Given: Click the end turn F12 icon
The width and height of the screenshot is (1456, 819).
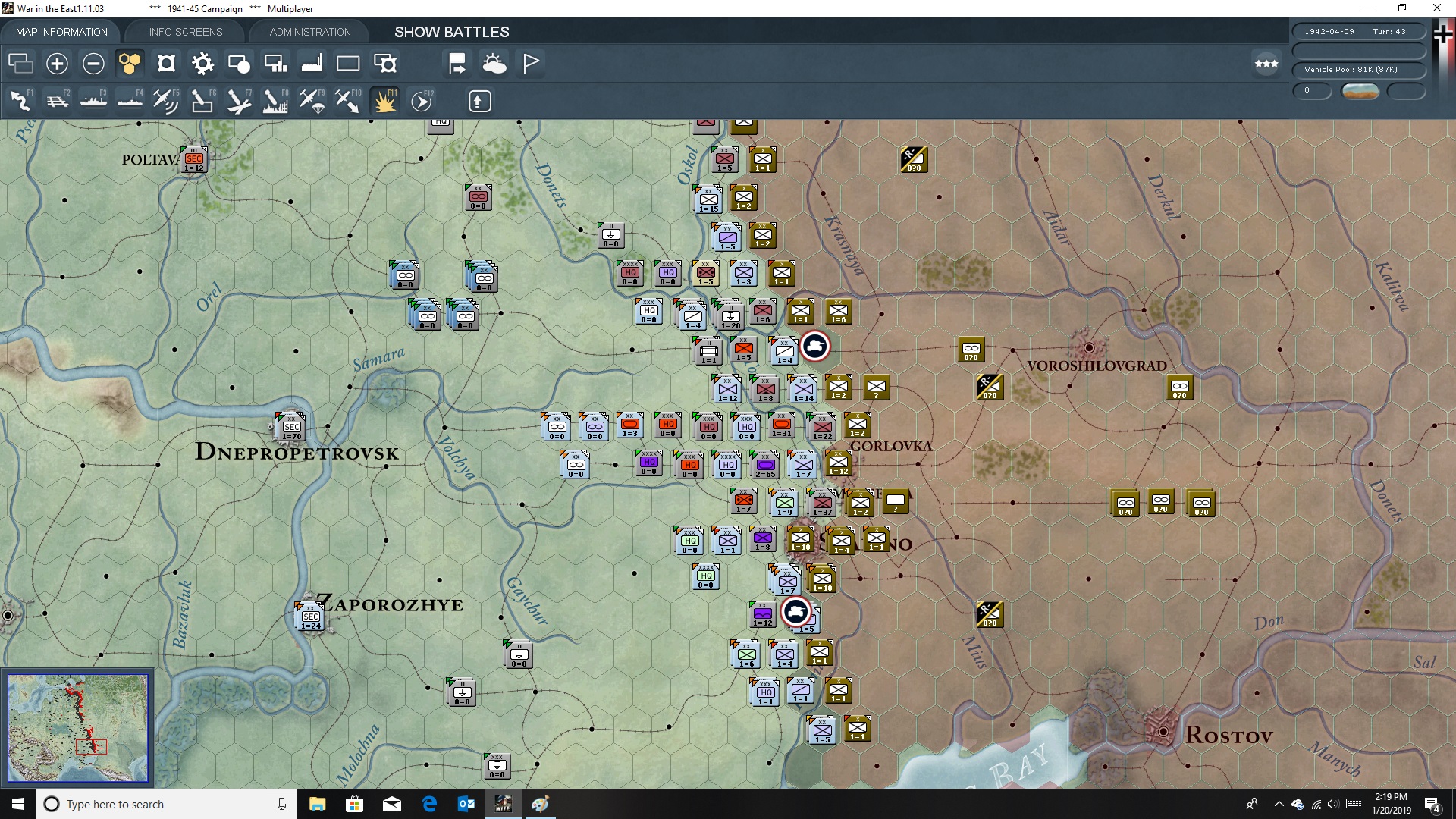Looking at the screenshot, I should point(422,101).
